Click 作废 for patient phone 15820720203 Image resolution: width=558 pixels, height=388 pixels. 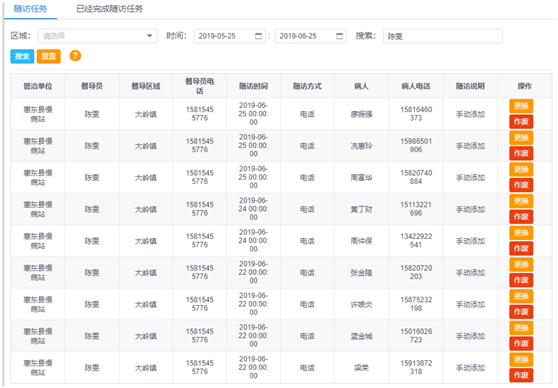pyautogui.click(x=521, y=280)
